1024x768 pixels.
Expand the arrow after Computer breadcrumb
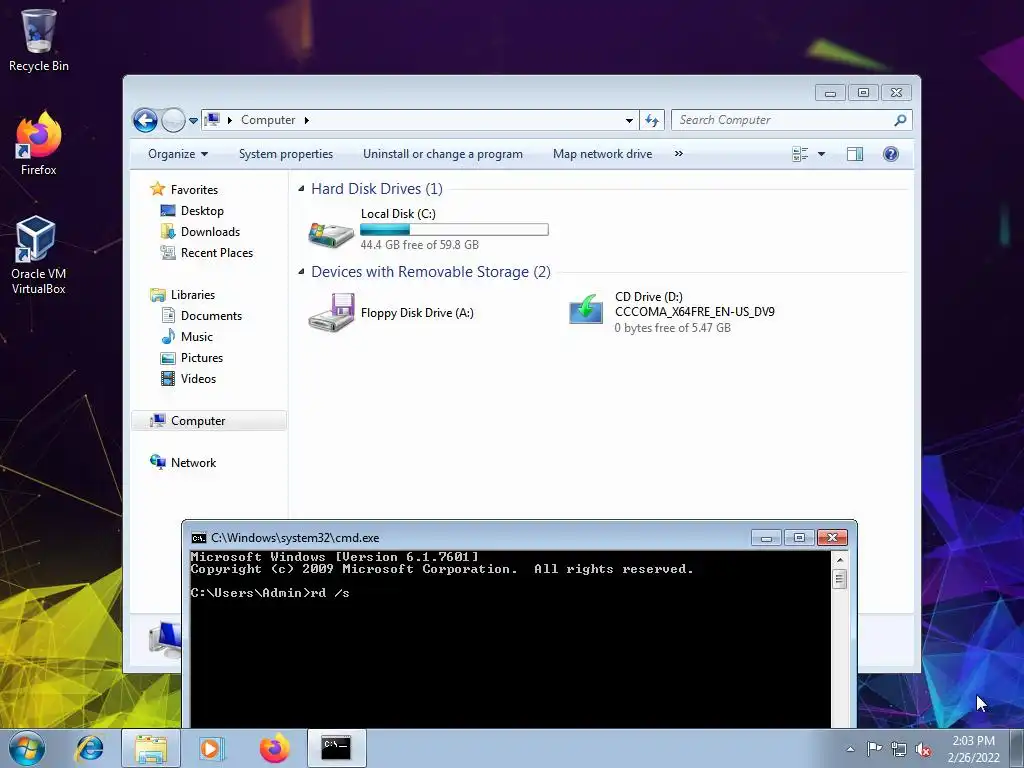(306, 120)
